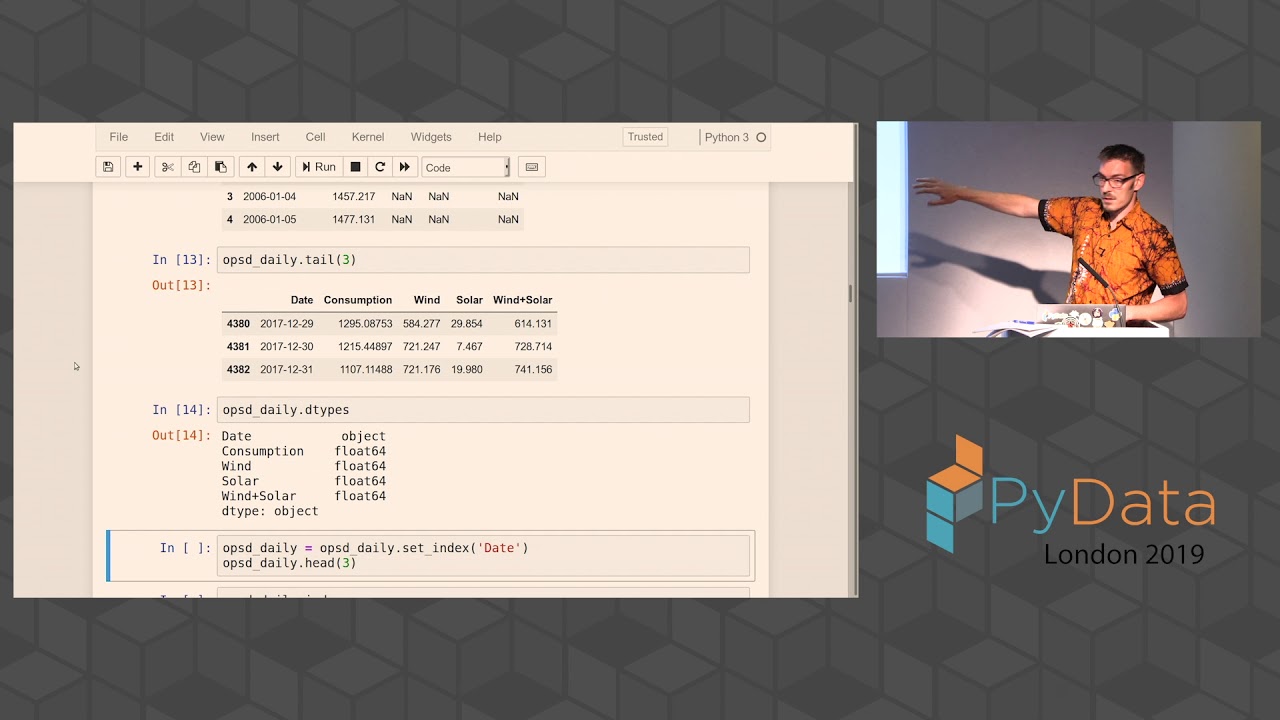The image size is (1280, 720).
Task: Click the Date column header
Action: pos(302,300)
